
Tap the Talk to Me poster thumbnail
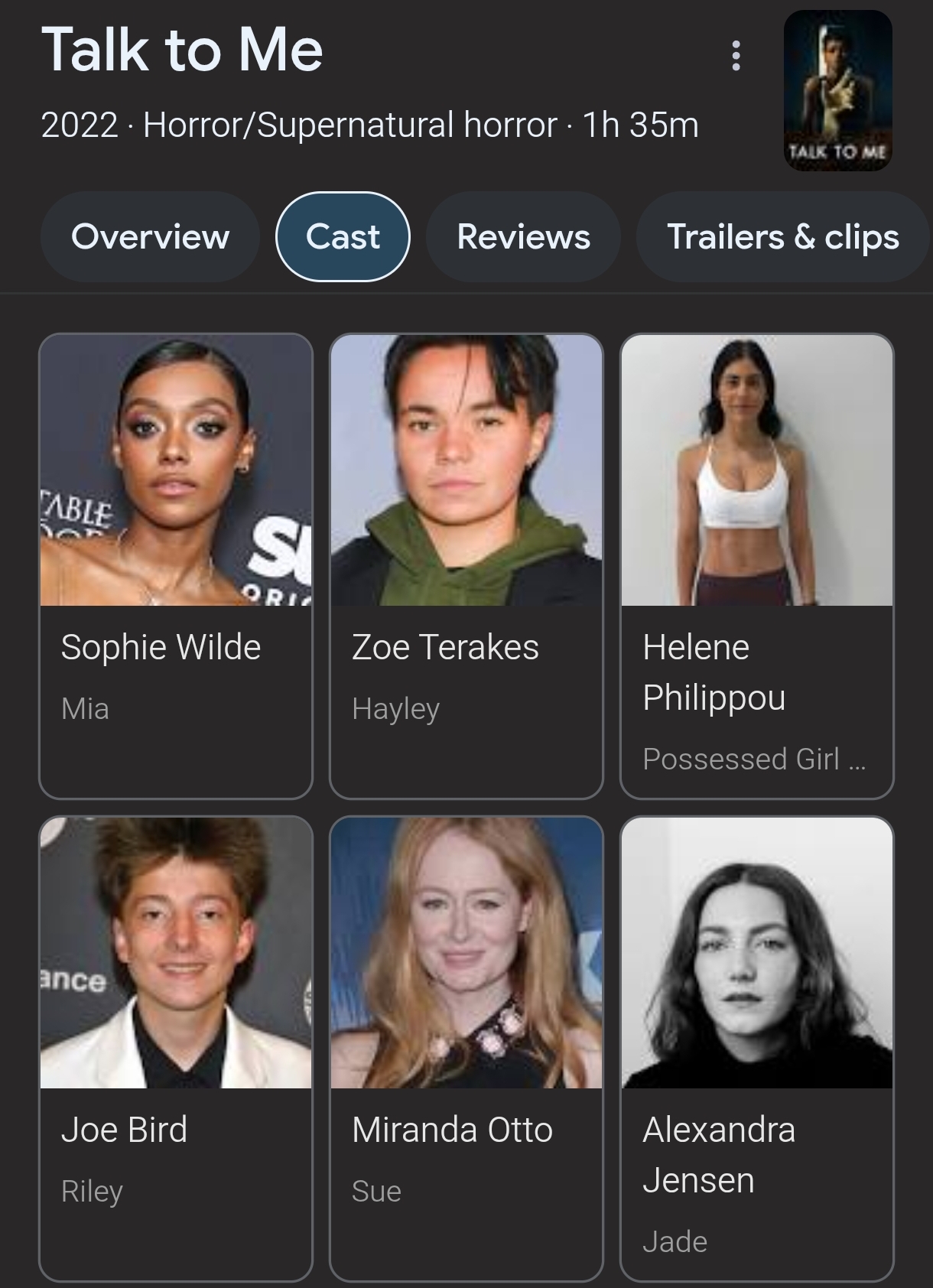[838, 90]
